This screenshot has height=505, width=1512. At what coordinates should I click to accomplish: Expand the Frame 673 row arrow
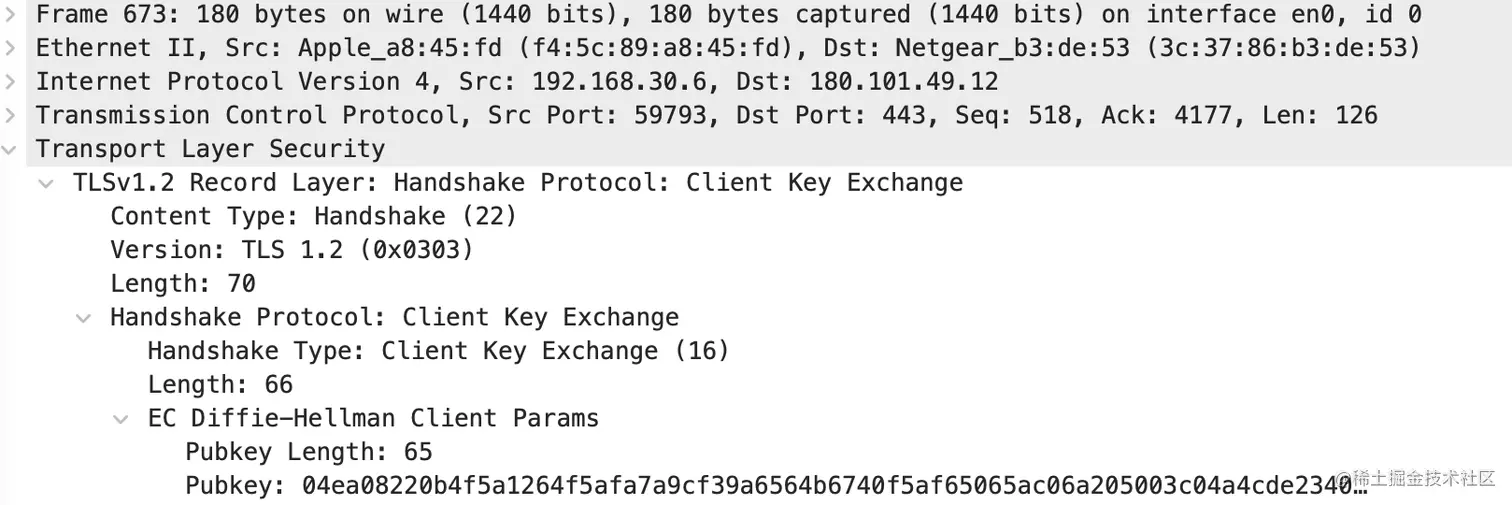click(9, 14)
